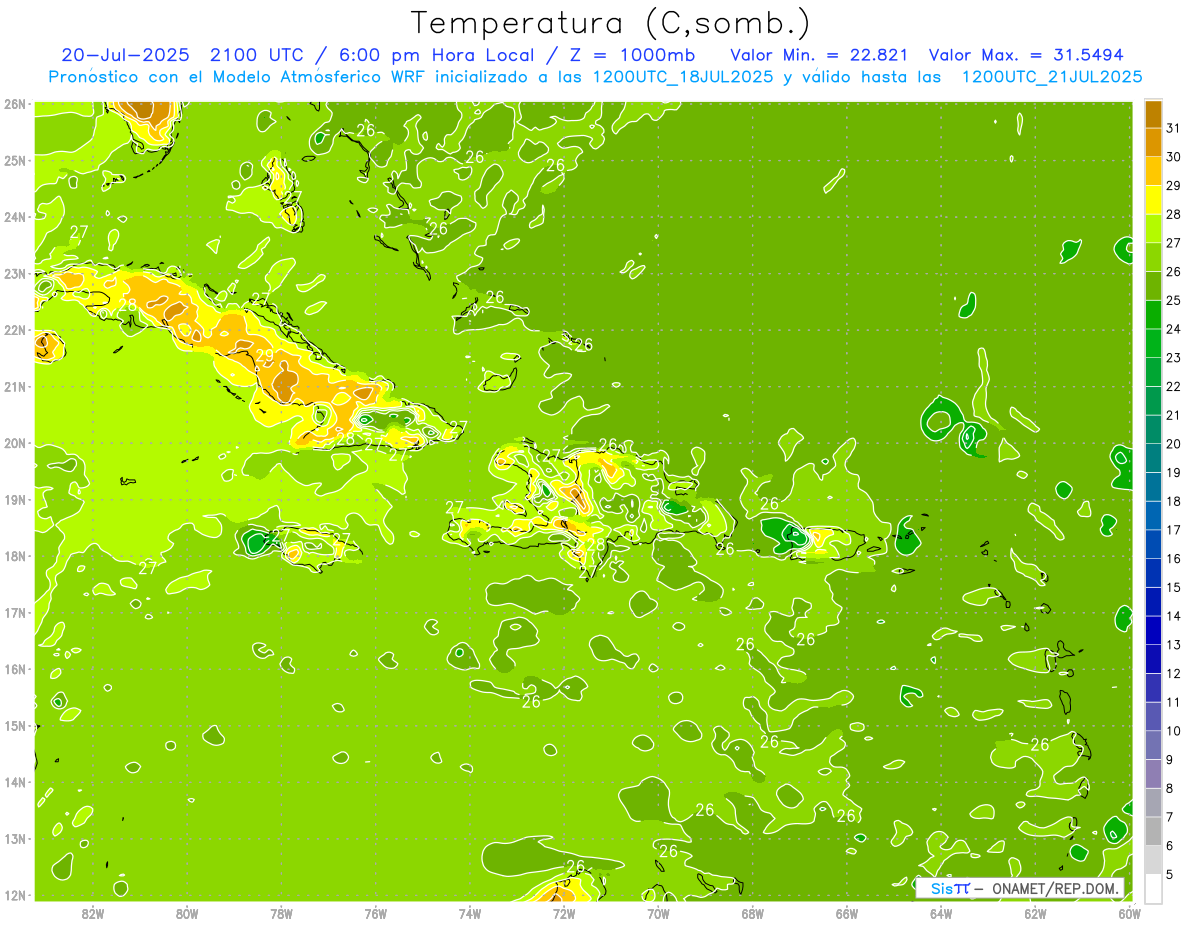The image size is (1200, 927).
Task: Click the brown swatch above 31 on colorbar
Action: pyautogui.click(x=1153, y=115)
